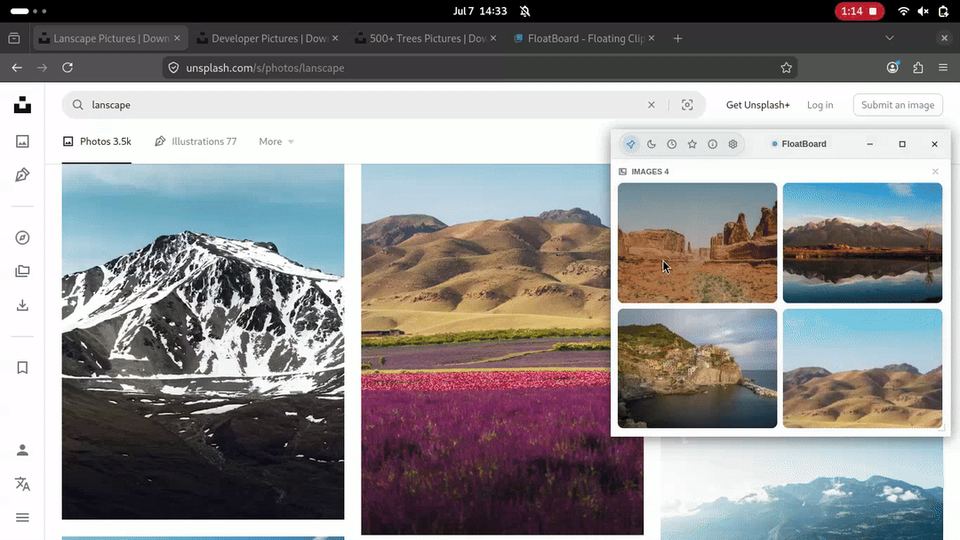The height and width of the screenshot is (540, 960).
Task: Open the clock and date menu
Action: 480,11
